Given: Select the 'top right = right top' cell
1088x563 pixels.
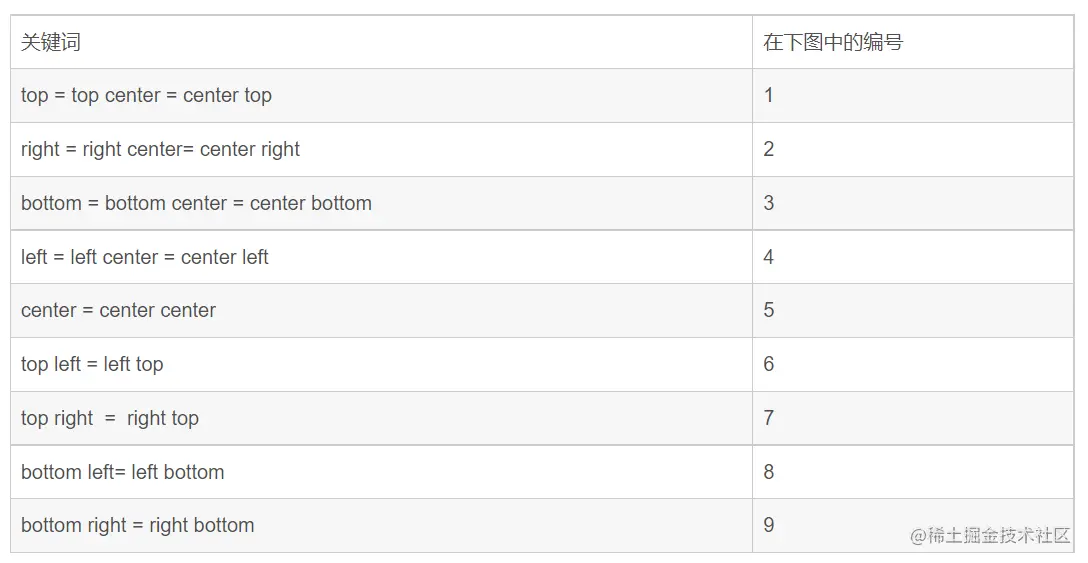Looking at the screenshot, I should tap(110, 418).
